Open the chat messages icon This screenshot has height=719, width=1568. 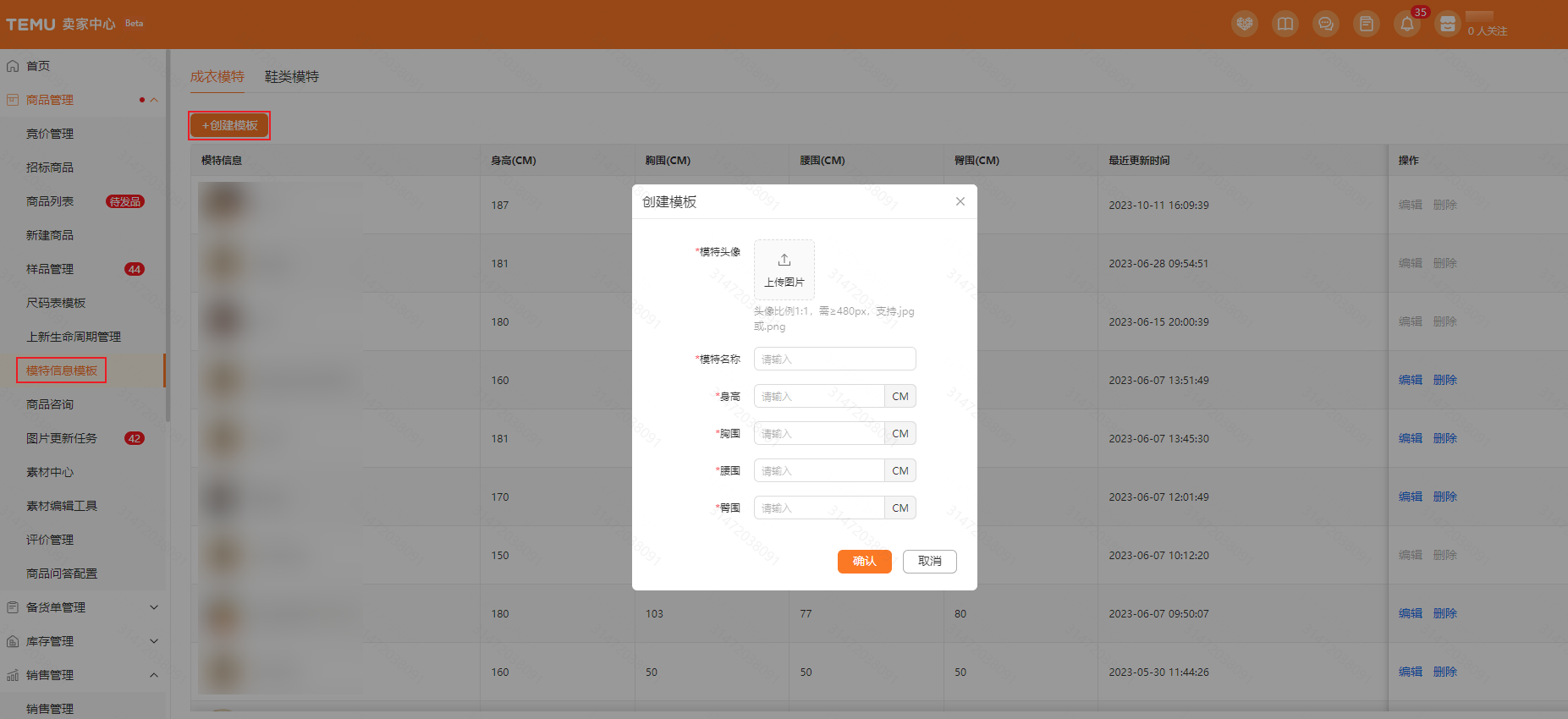click(1325, 25)
